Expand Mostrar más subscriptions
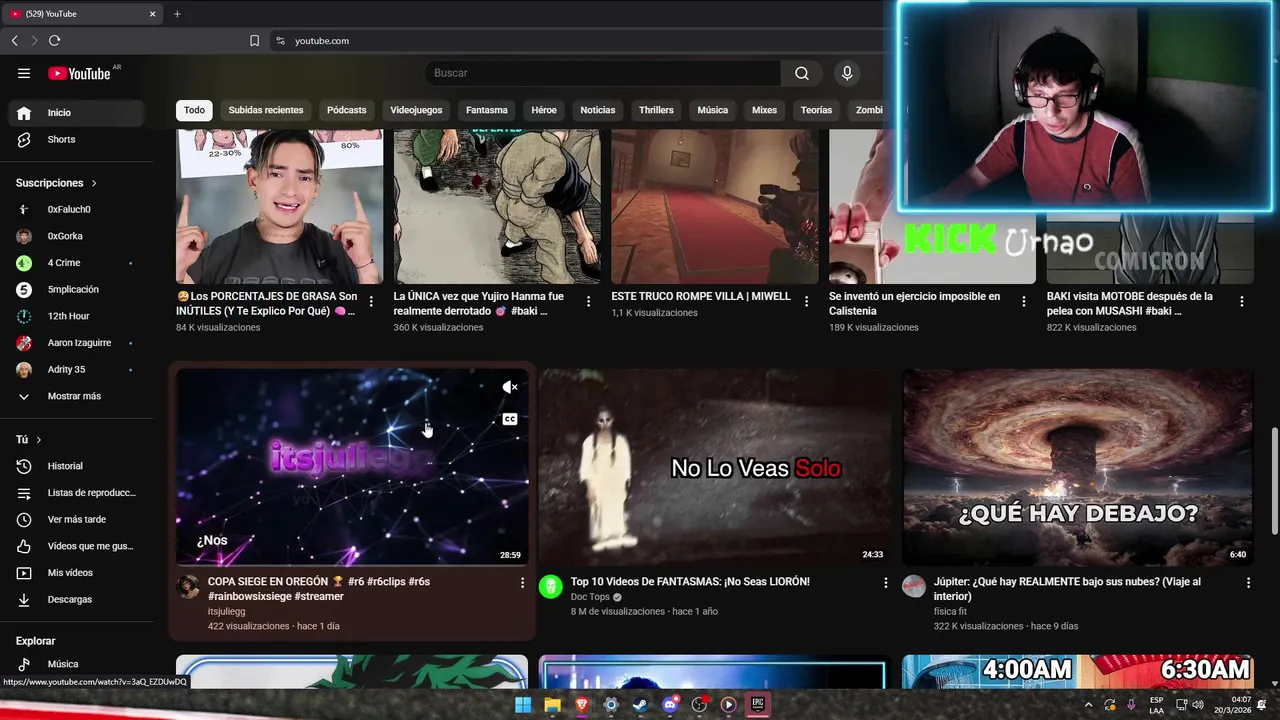This screenshot has width=1280, height=720. click(76, 396)
